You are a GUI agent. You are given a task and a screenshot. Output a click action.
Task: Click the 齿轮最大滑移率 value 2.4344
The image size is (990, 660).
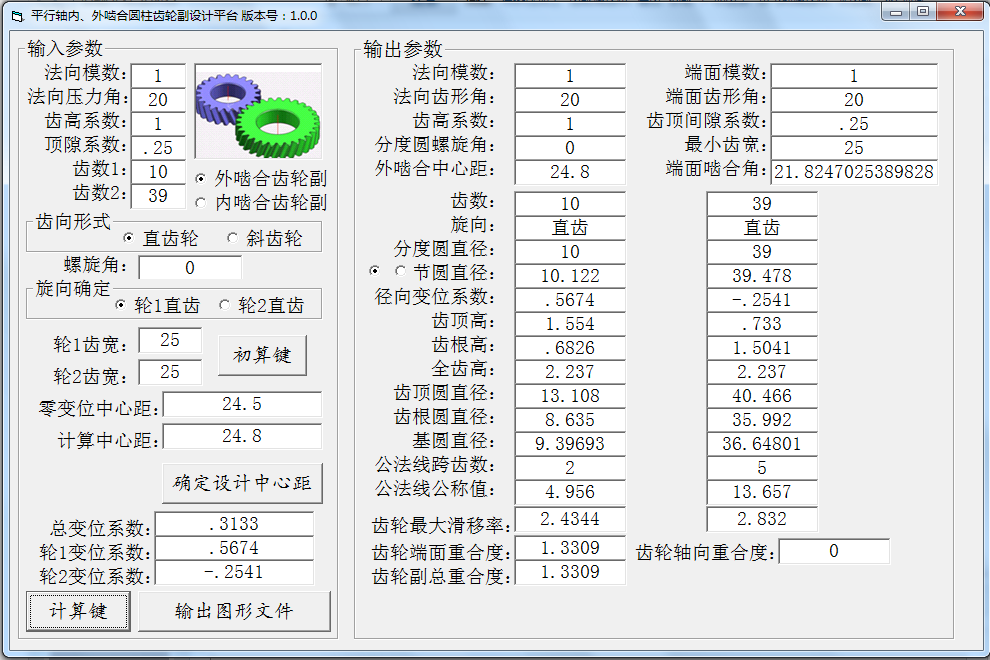[570, 519]
